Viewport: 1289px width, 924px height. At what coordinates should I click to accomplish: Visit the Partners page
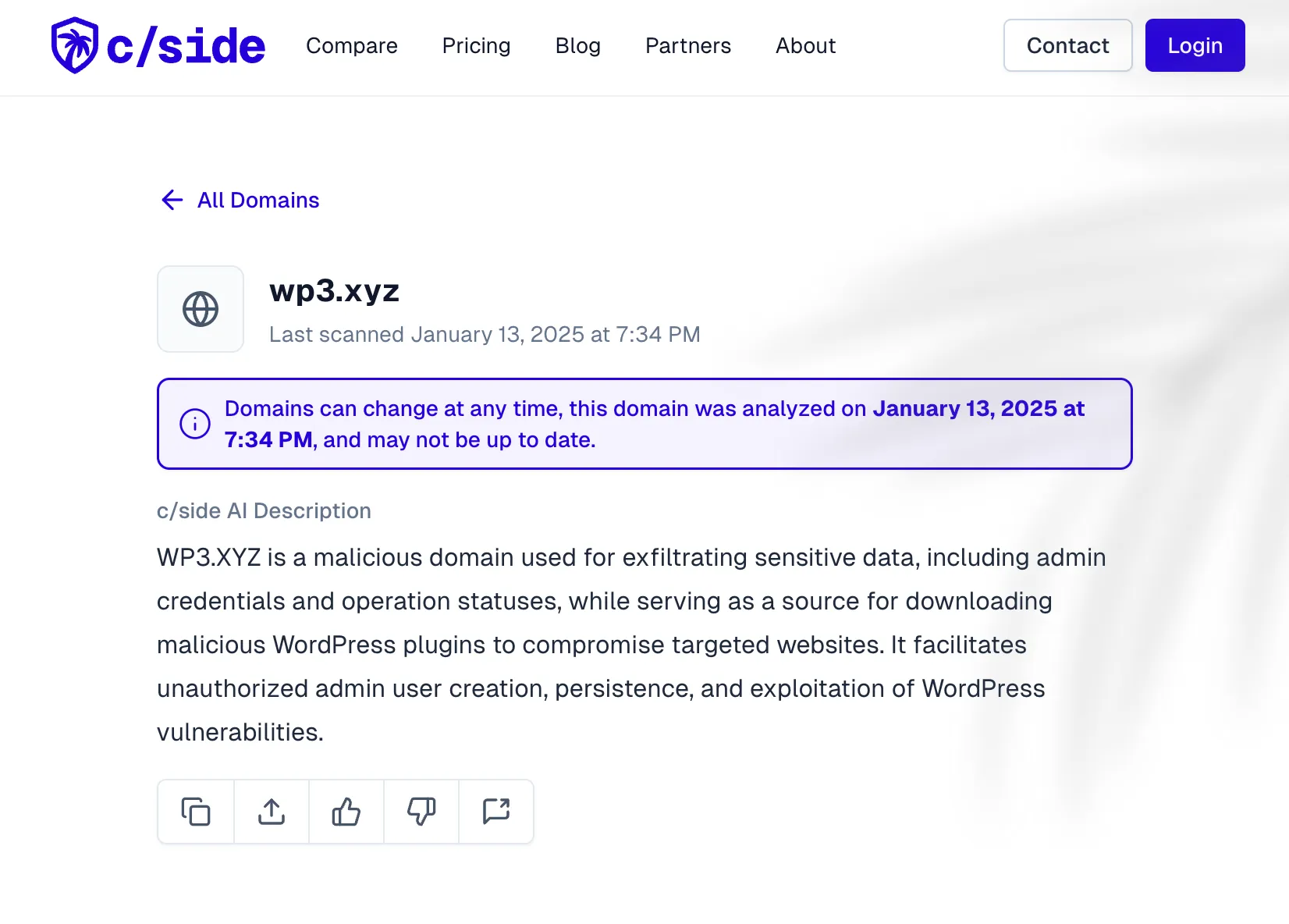click(688, 46)
